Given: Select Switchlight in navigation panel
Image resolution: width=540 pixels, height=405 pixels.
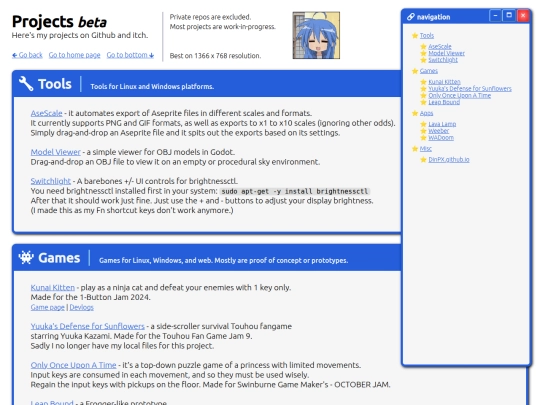Looking at the screenshot, I should 443,60.
